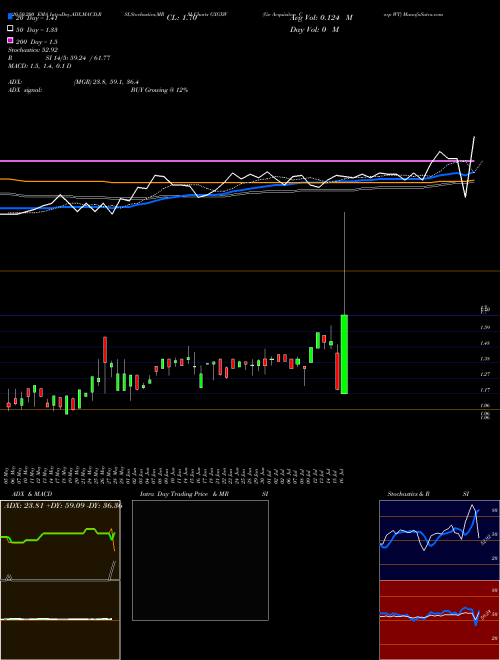The height and width of the screenshot is (660, 500).
Task: Click the MACD histogram panel below ADX
Action: [60, 620]
